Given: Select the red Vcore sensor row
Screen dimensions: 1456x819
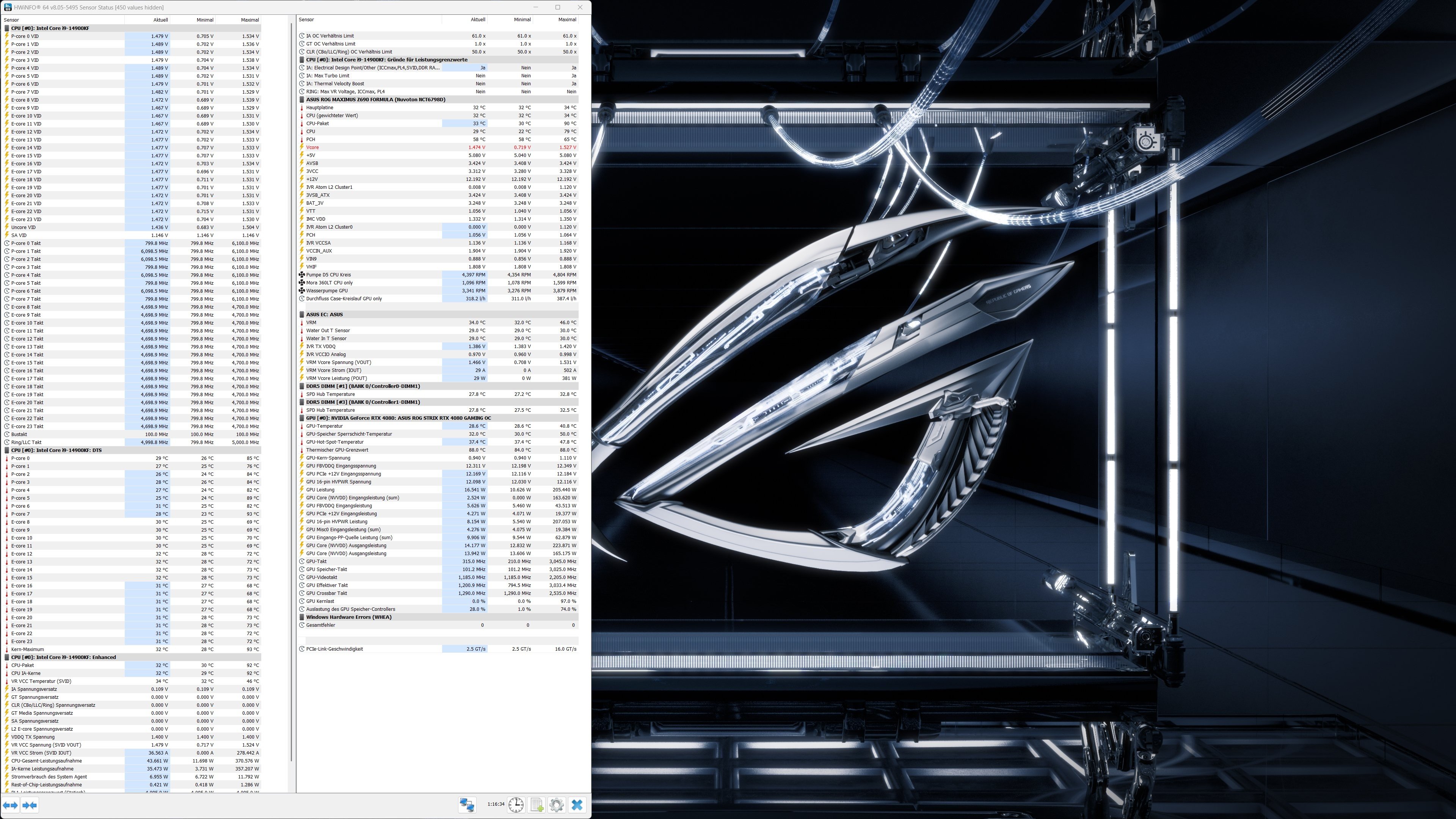Looking at the screenshot, I should click(x=312, y=147).
